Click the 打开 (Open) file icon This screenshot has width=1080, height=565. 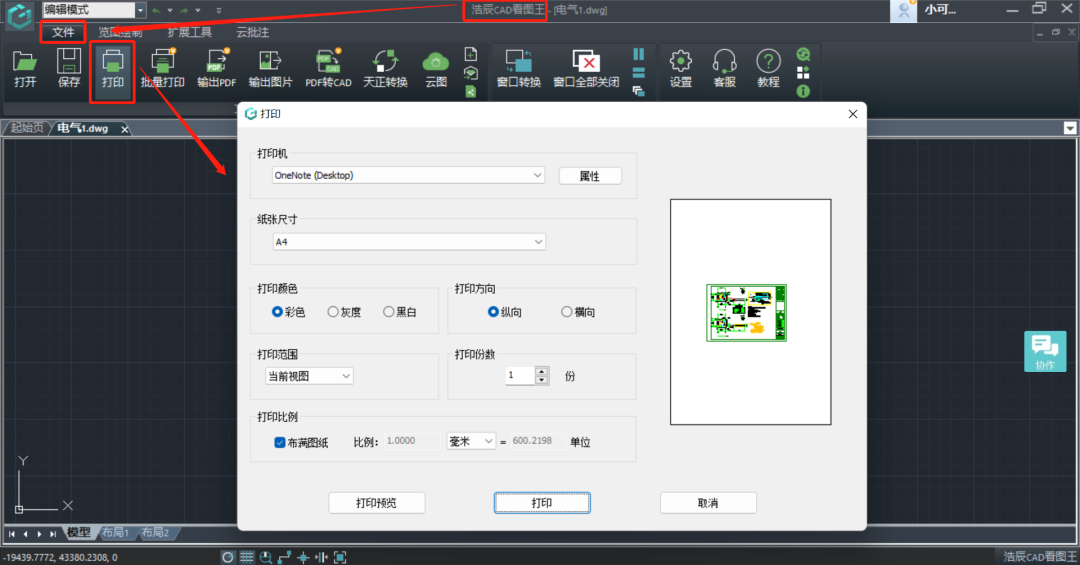pyautogui.click(x=25, y=68)
